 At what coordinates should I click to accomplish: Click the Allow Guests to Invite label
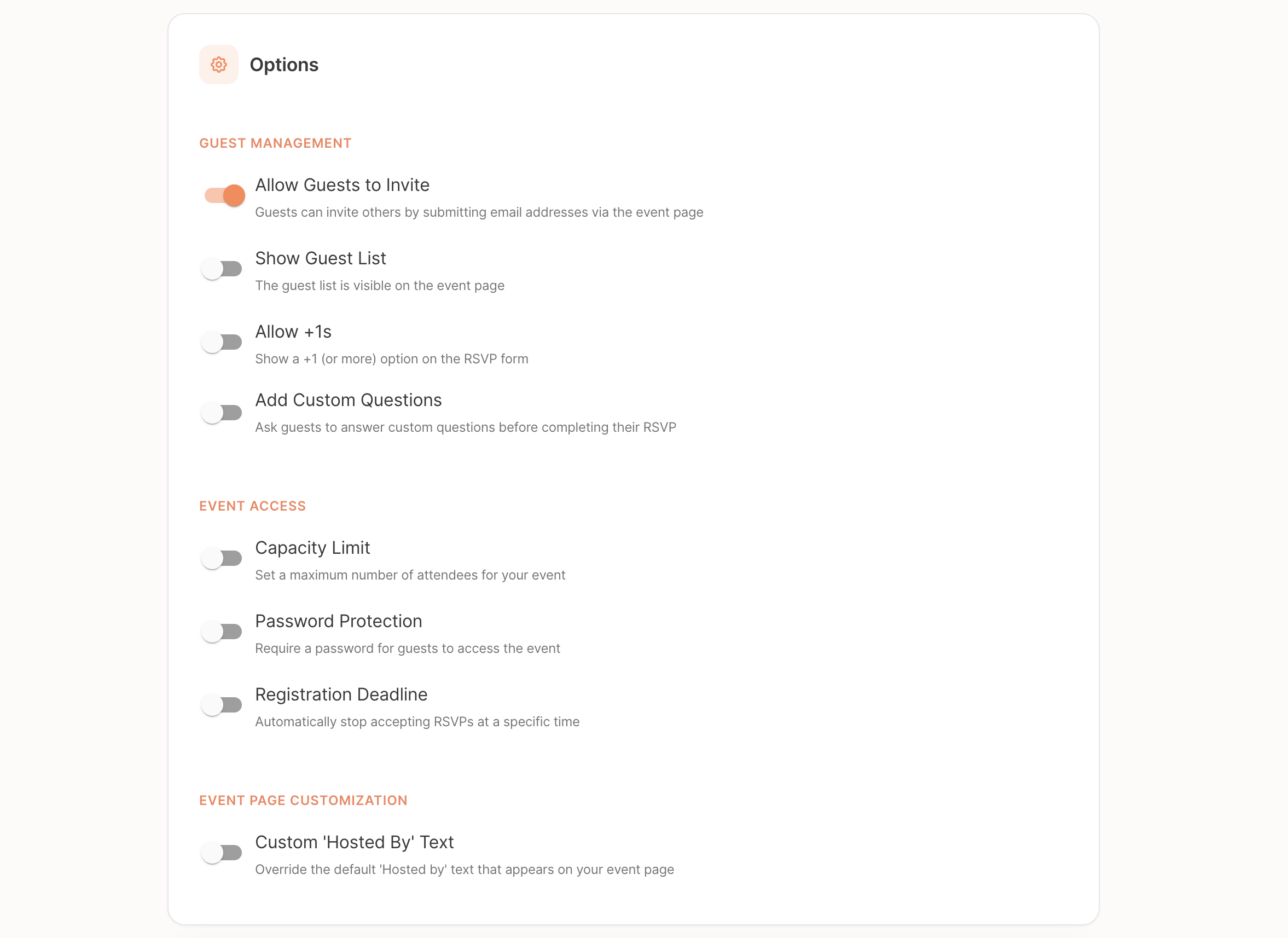(x=342, y=185)
